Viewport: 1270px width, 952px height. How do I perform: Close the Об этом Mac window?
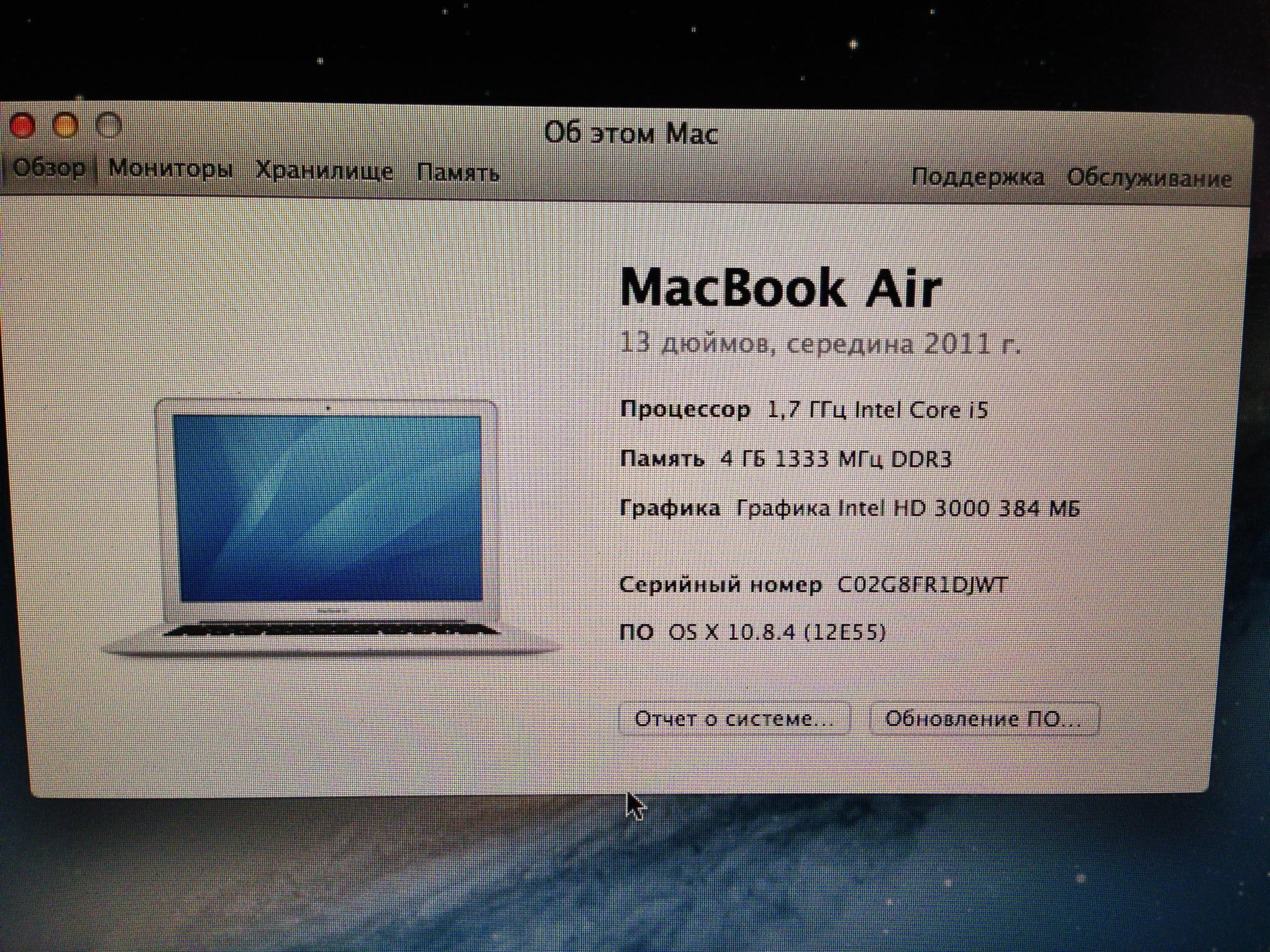(x=23, y=125)
